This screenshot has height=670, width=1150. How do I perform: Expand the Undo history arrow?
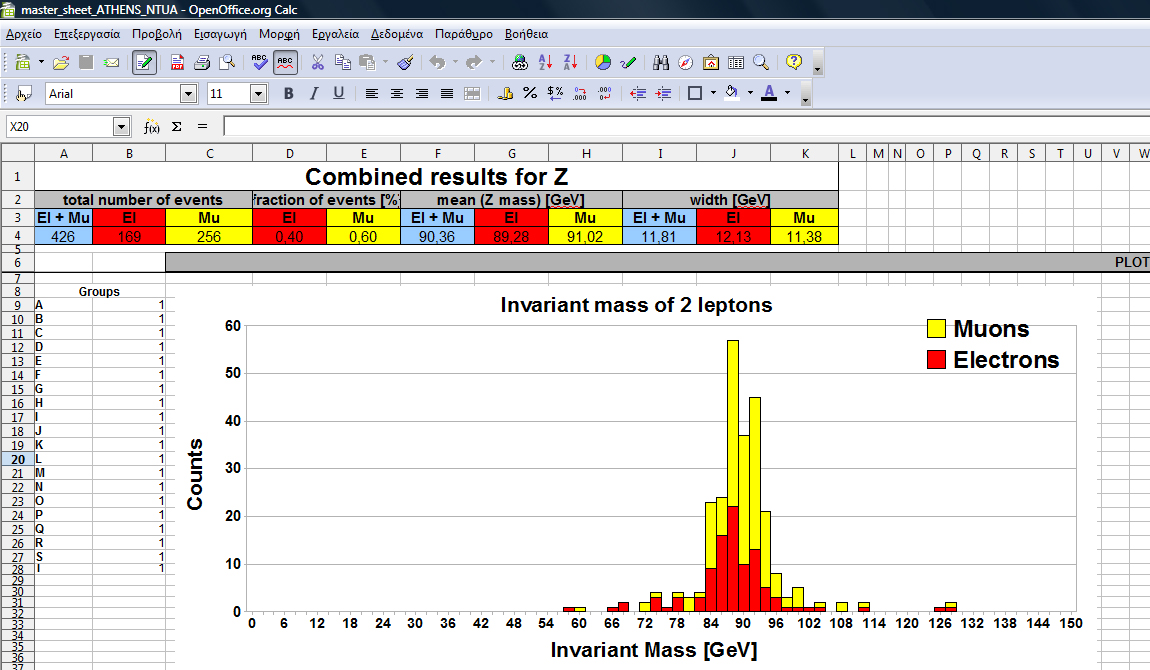coord(455,63)
